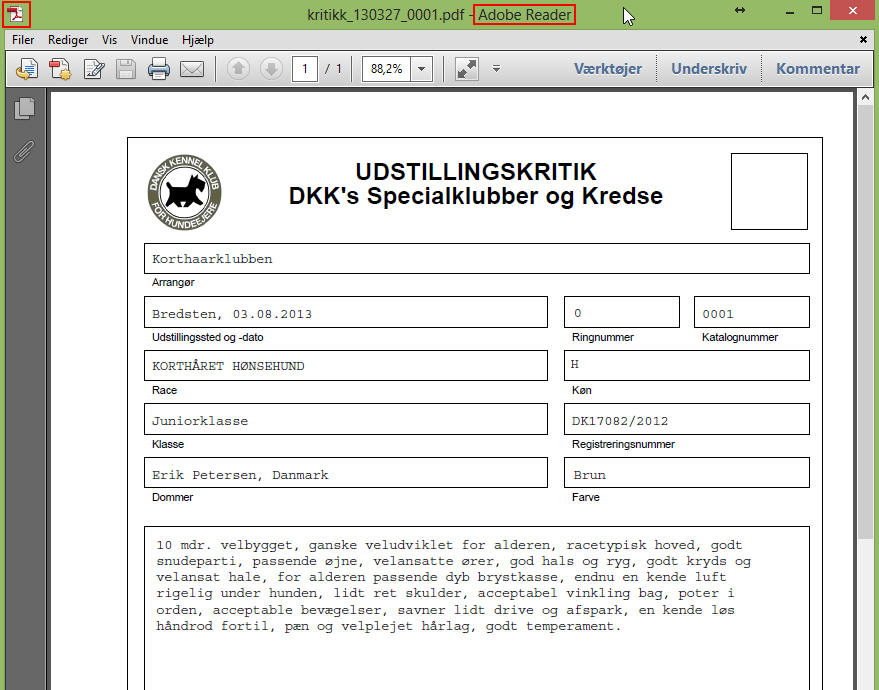Print the document with the printer icon
879x690 pixels.
[159, 69]
